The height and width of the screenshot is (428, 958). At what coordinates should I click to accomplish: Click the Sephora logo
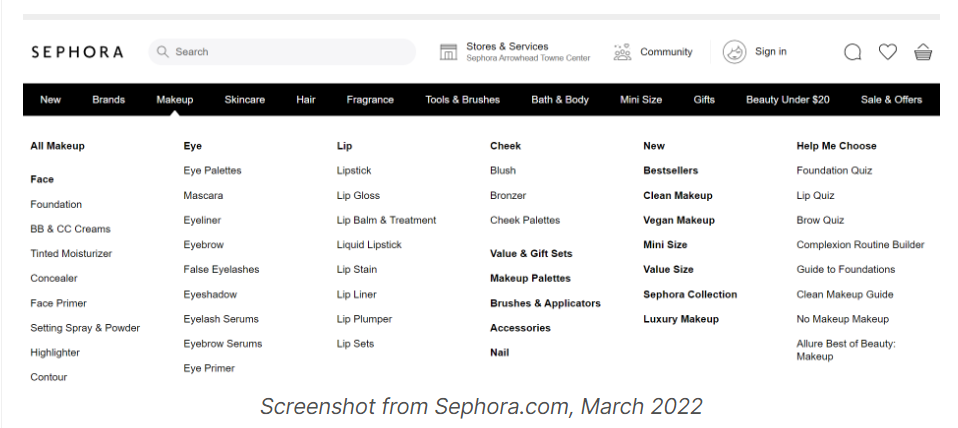(77, 52)
